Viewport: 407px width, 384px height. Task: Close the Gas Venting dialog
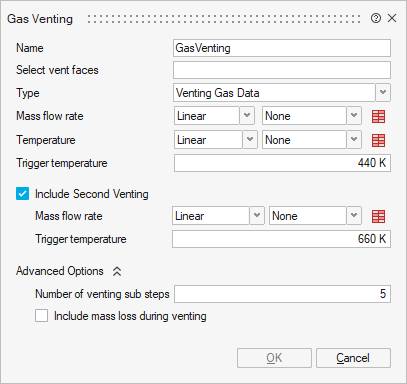[392, 18]
